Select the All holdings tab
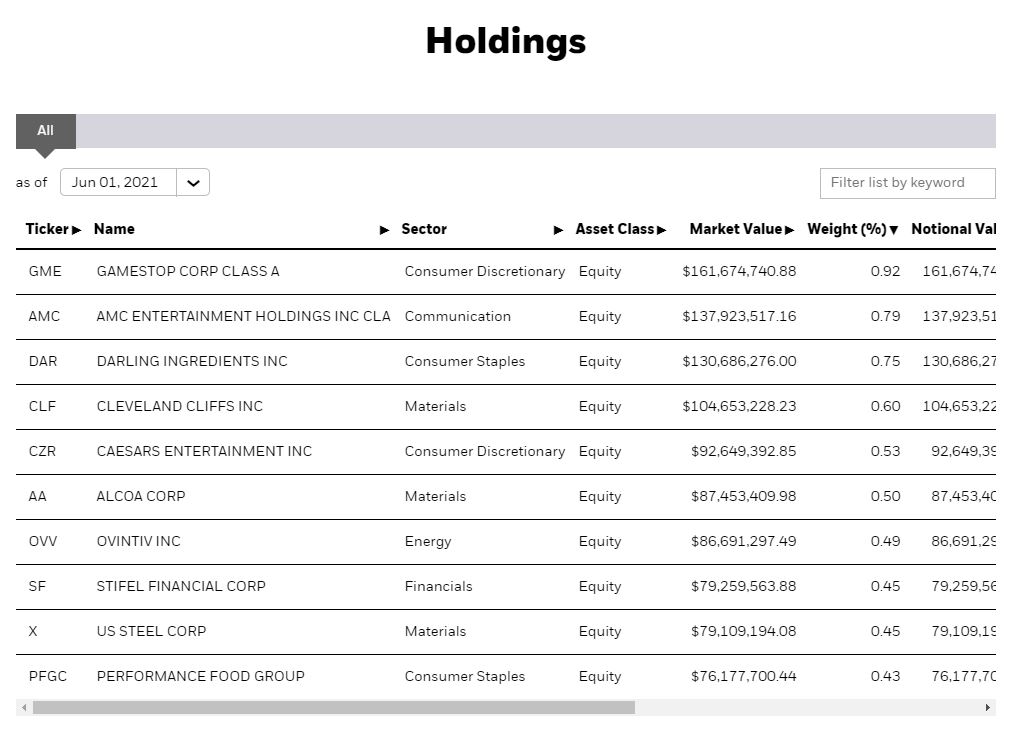Image resolution: width=1014 pixels, height=730 pixels. click(x=45, y=131)
